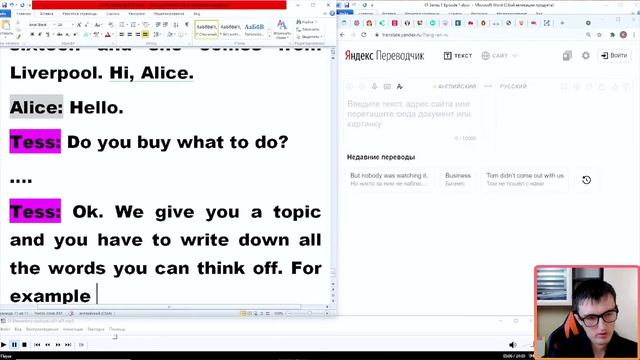This screenshot has height=360, width=640.
Task: Click the microphone voice input icon in Yandex Translate
Action: click(x=374, y=86)
